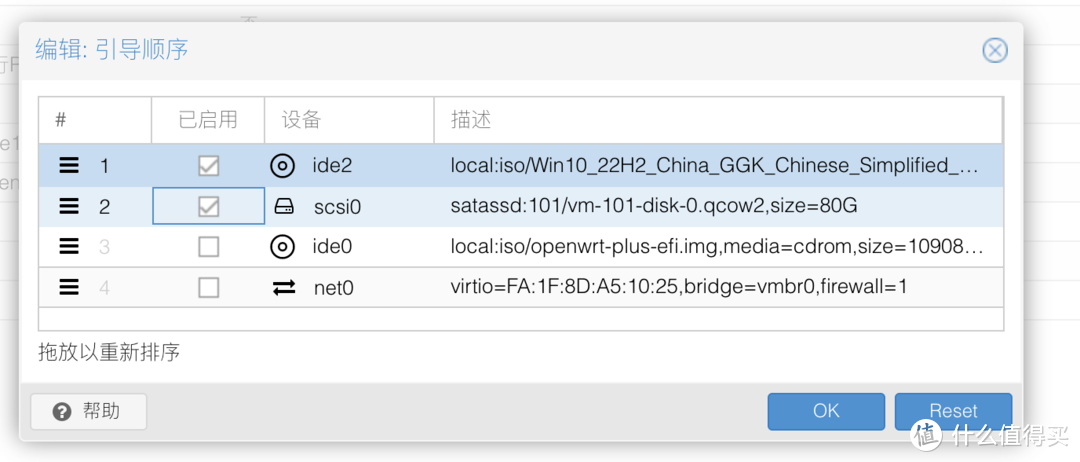1080x462 pixels.
Task: Click the hard disk icon for scsi0
Action: click(284, 206)
